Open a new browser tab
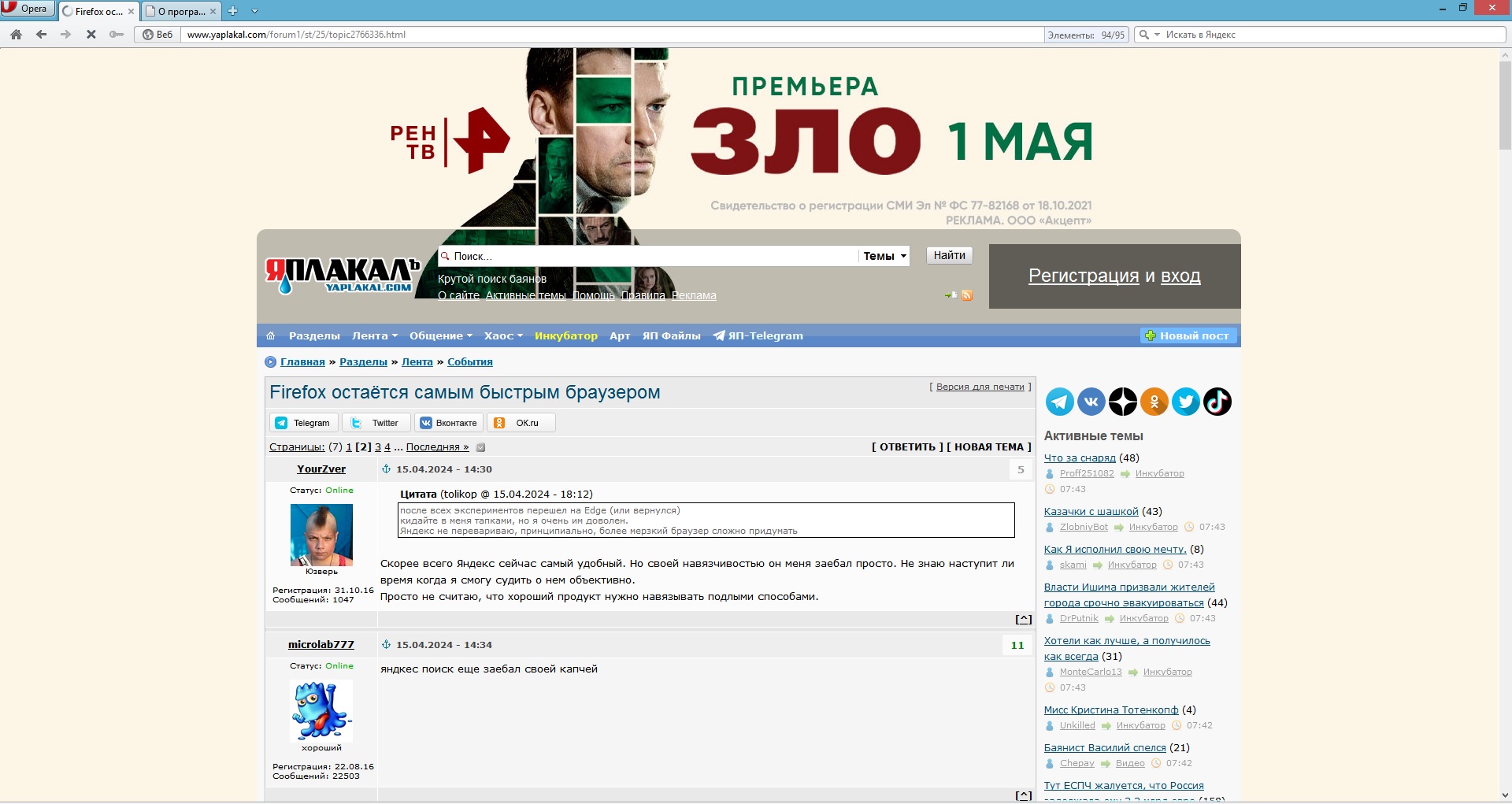1512x804 pixels. point(232,11)
